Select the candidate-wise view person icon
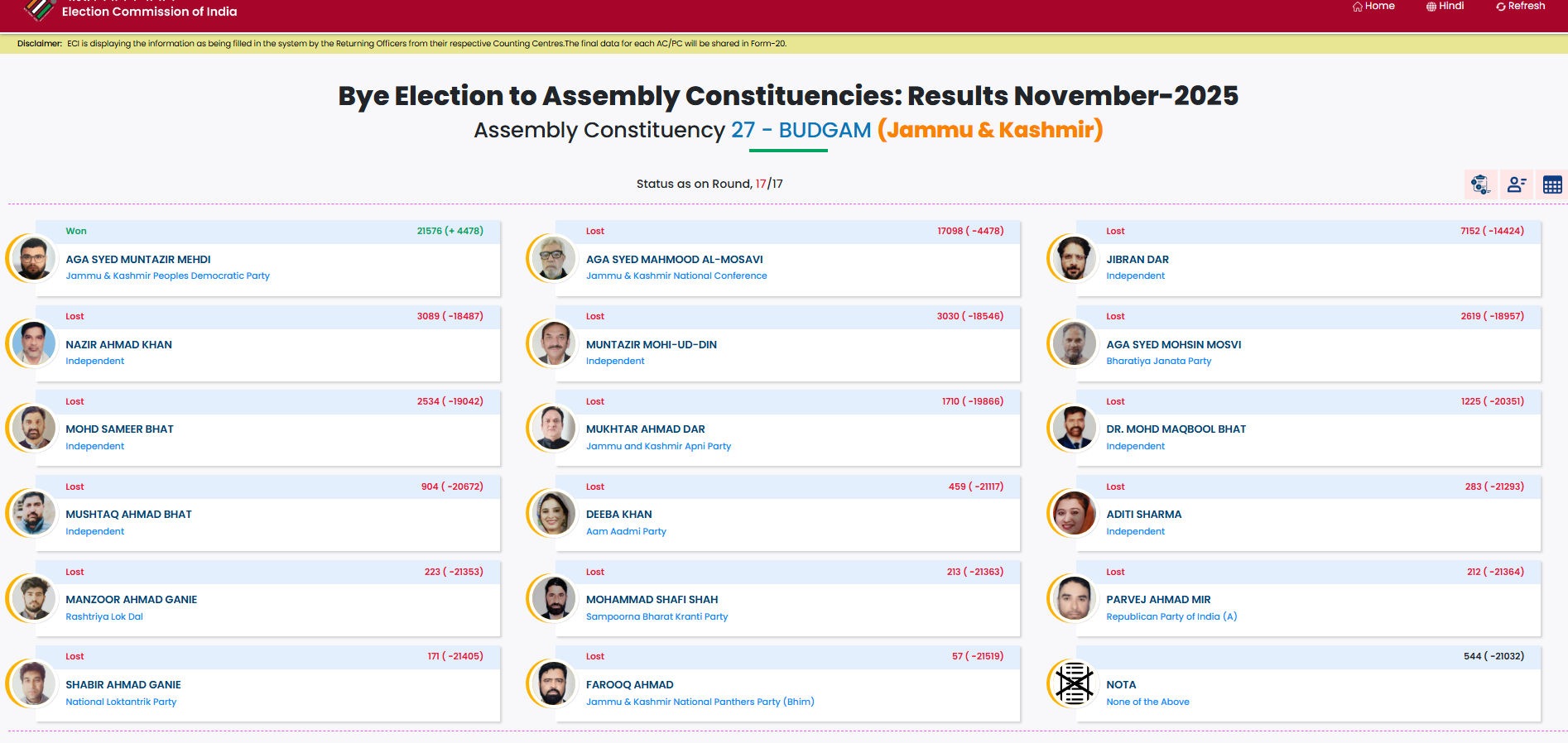Image resolution: width=1568 pixels, height=743 pixels. coord(1517,184)
